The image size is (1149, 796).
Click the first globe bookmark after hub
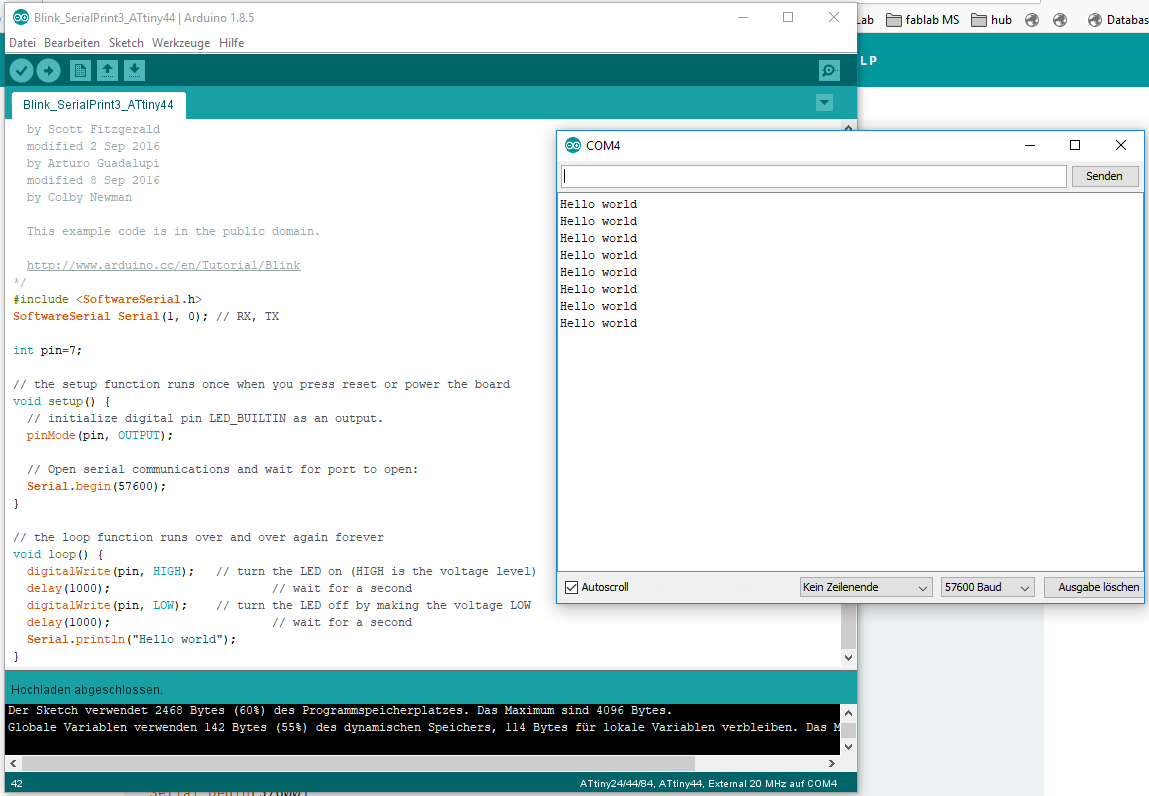1032,20
